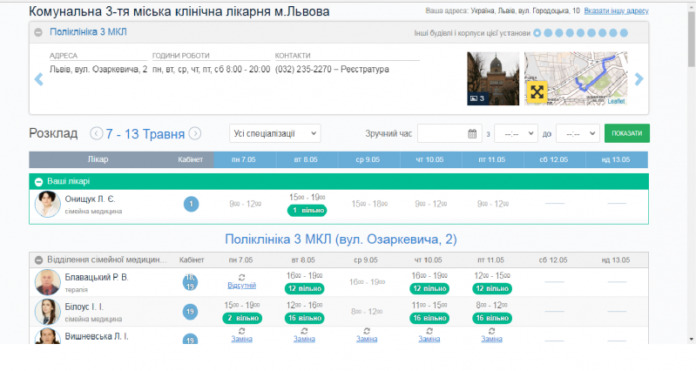
Task: Open calendar icon in Зручний час field
Action: [x=472, y=134]
